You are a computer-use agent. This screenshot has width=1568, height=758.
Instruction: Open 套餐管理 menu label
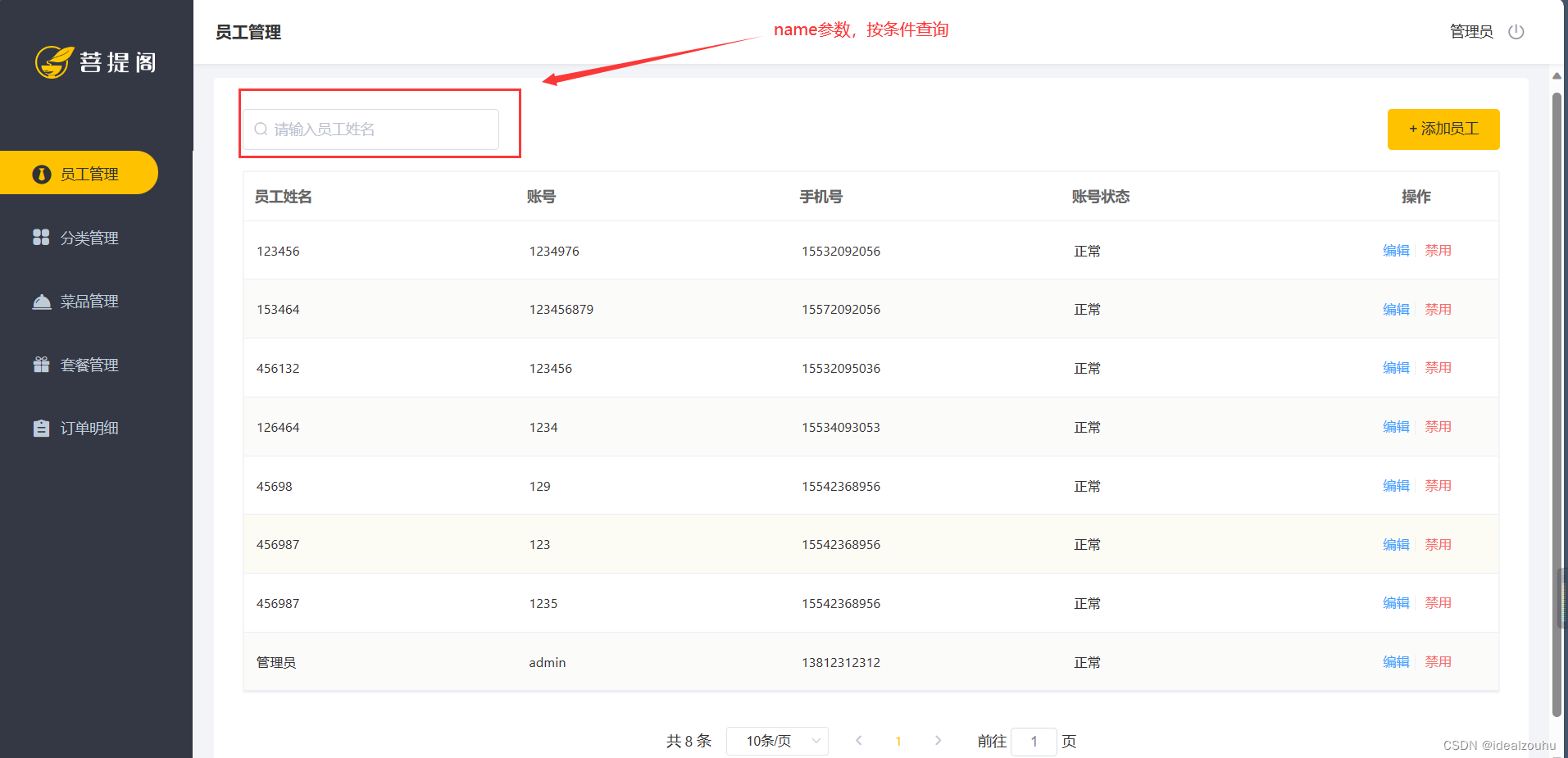coord(89,365)
